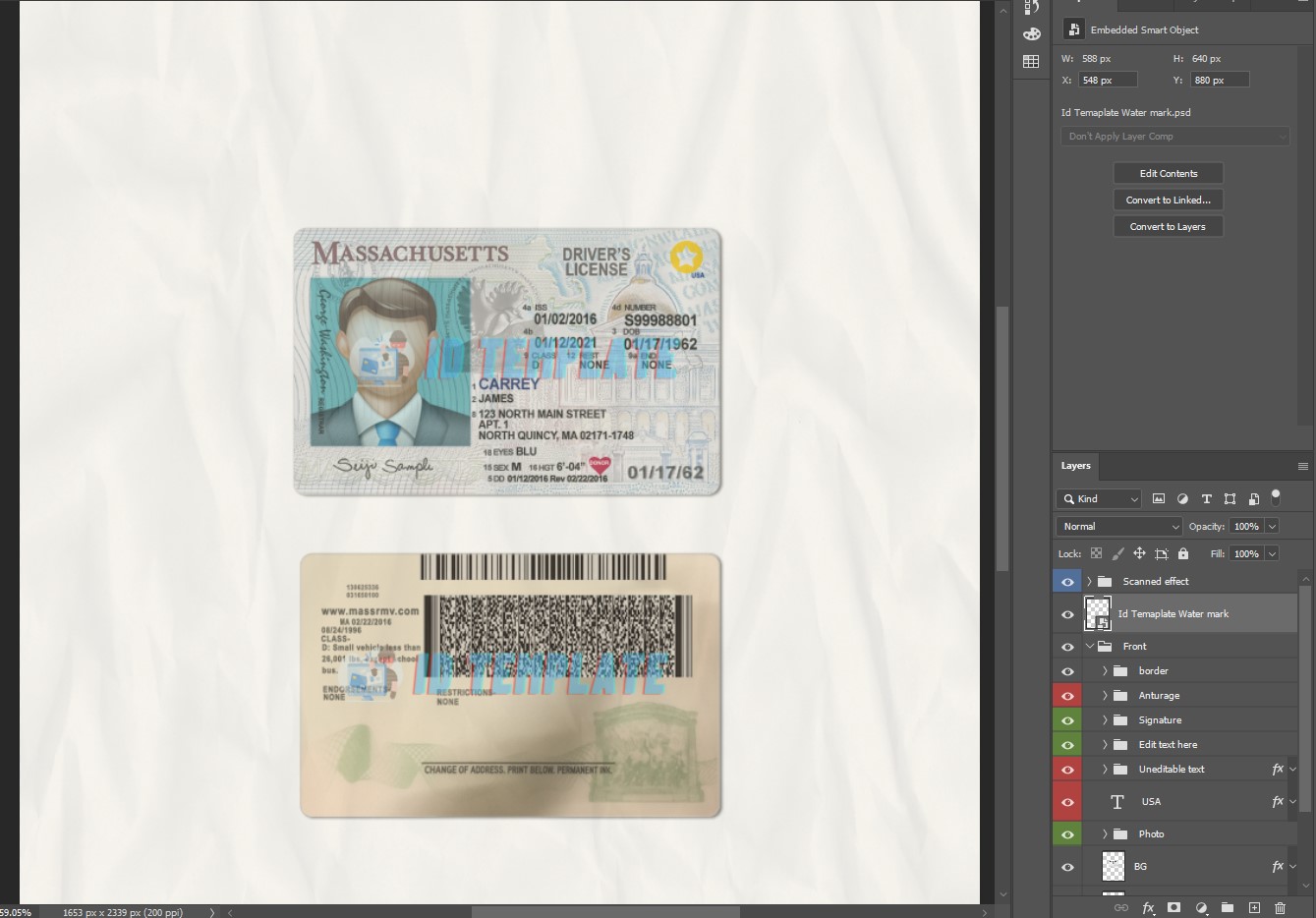
Task: Add a layer mask
Action: [x=1173, y=908]
